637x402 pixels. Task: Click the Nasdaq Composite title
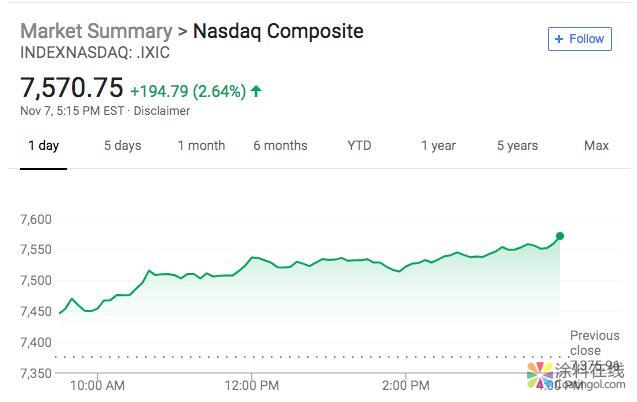point(278,30)
